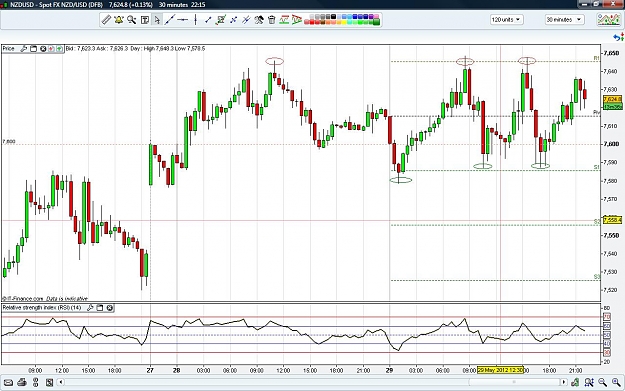Open the alert bell tool
The width and height of the screenshot is (625, 391).
click(x=118, y=20)
